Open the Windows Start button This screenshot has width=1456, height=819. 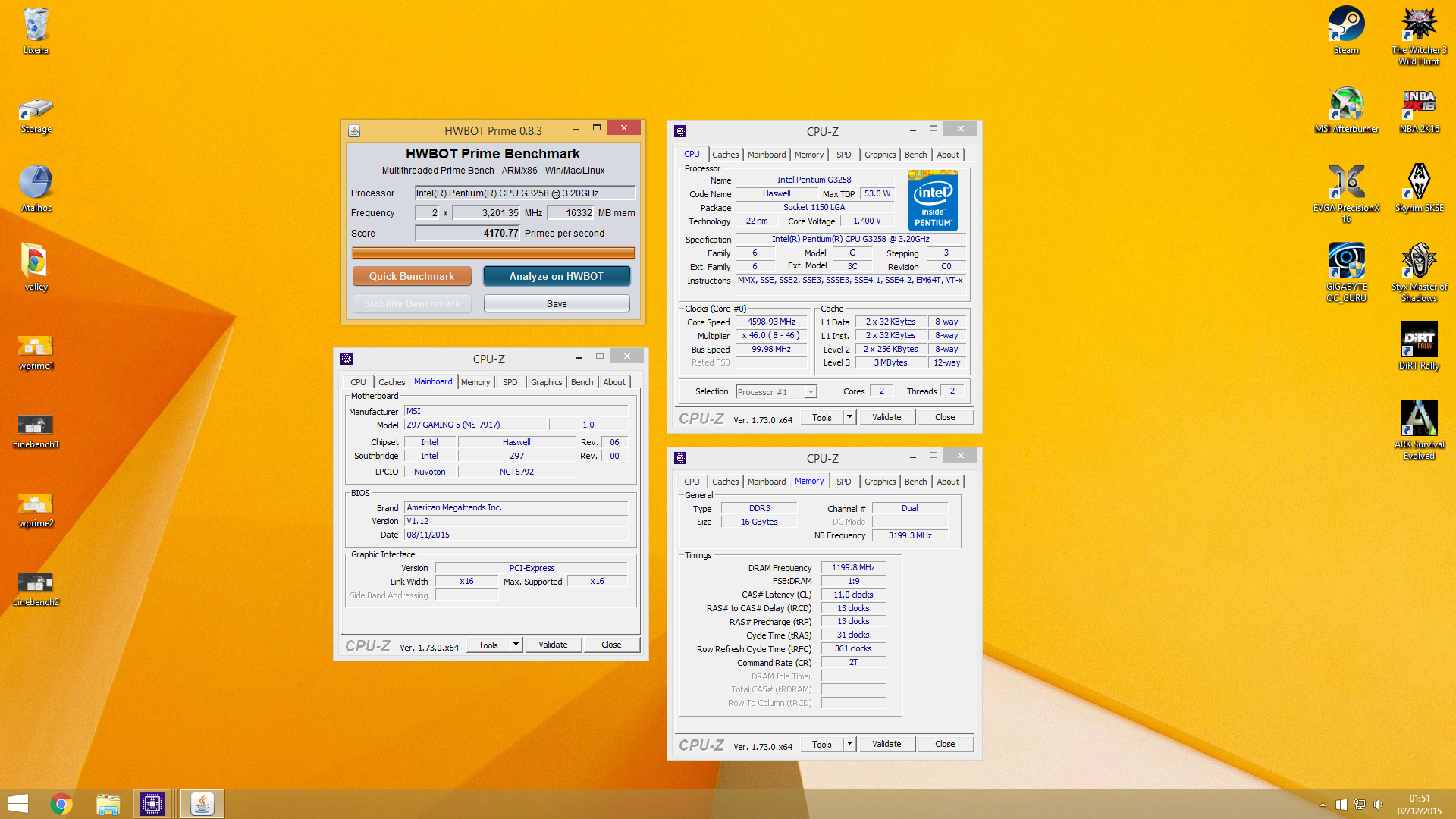pos(18,804)
